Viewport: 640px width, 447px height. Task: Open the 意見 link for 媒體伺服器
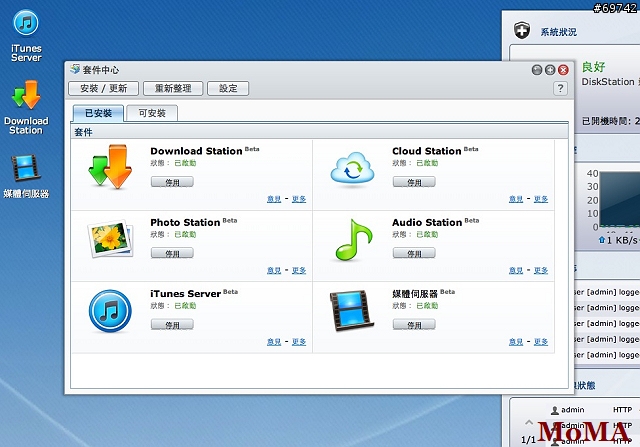[516, 342]
